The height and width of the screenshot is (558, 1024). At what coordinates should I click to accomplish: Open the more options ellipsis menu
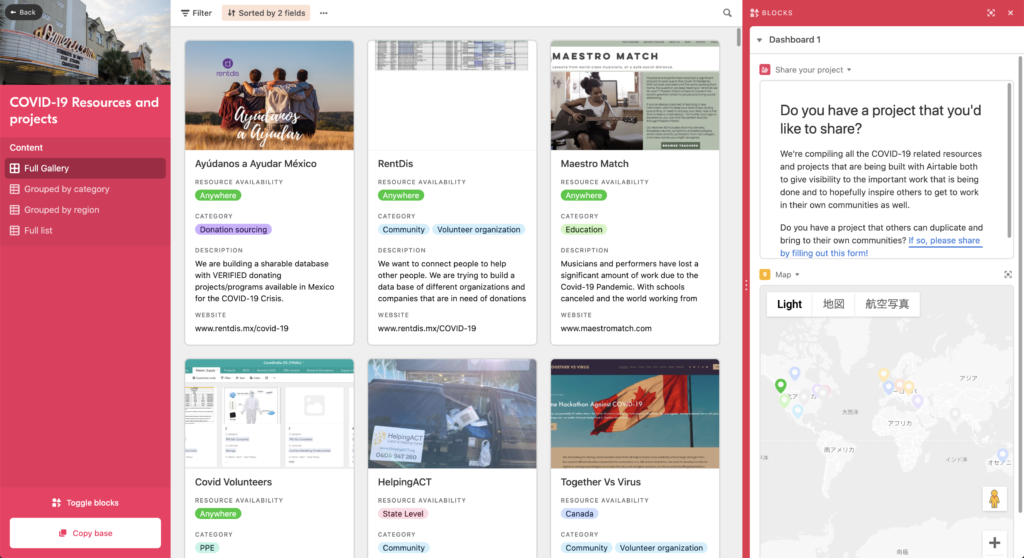(x=323, y=13)
